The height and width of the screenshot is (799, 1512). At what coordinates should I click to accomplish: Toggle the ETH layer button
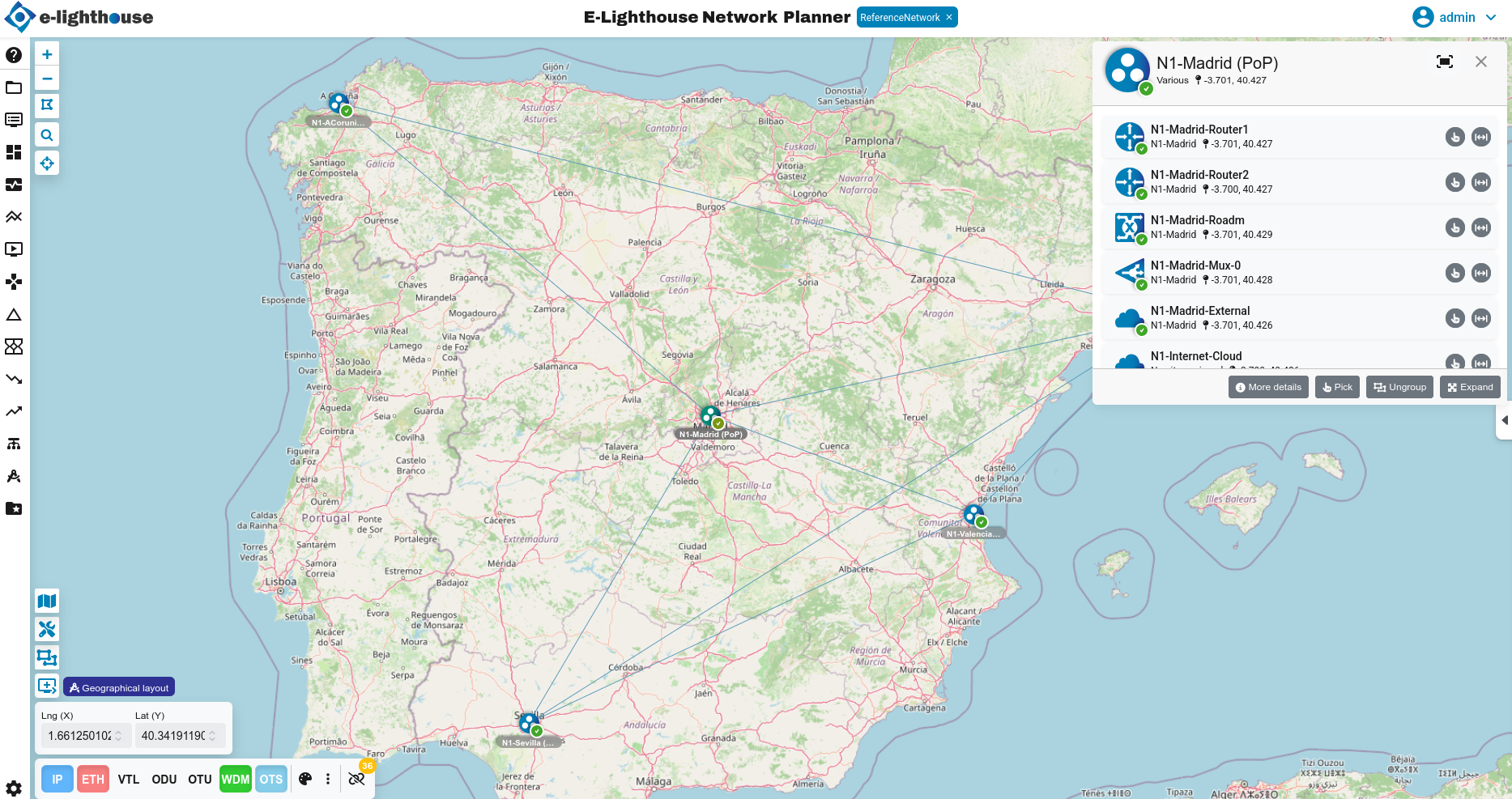coord(93,779)
